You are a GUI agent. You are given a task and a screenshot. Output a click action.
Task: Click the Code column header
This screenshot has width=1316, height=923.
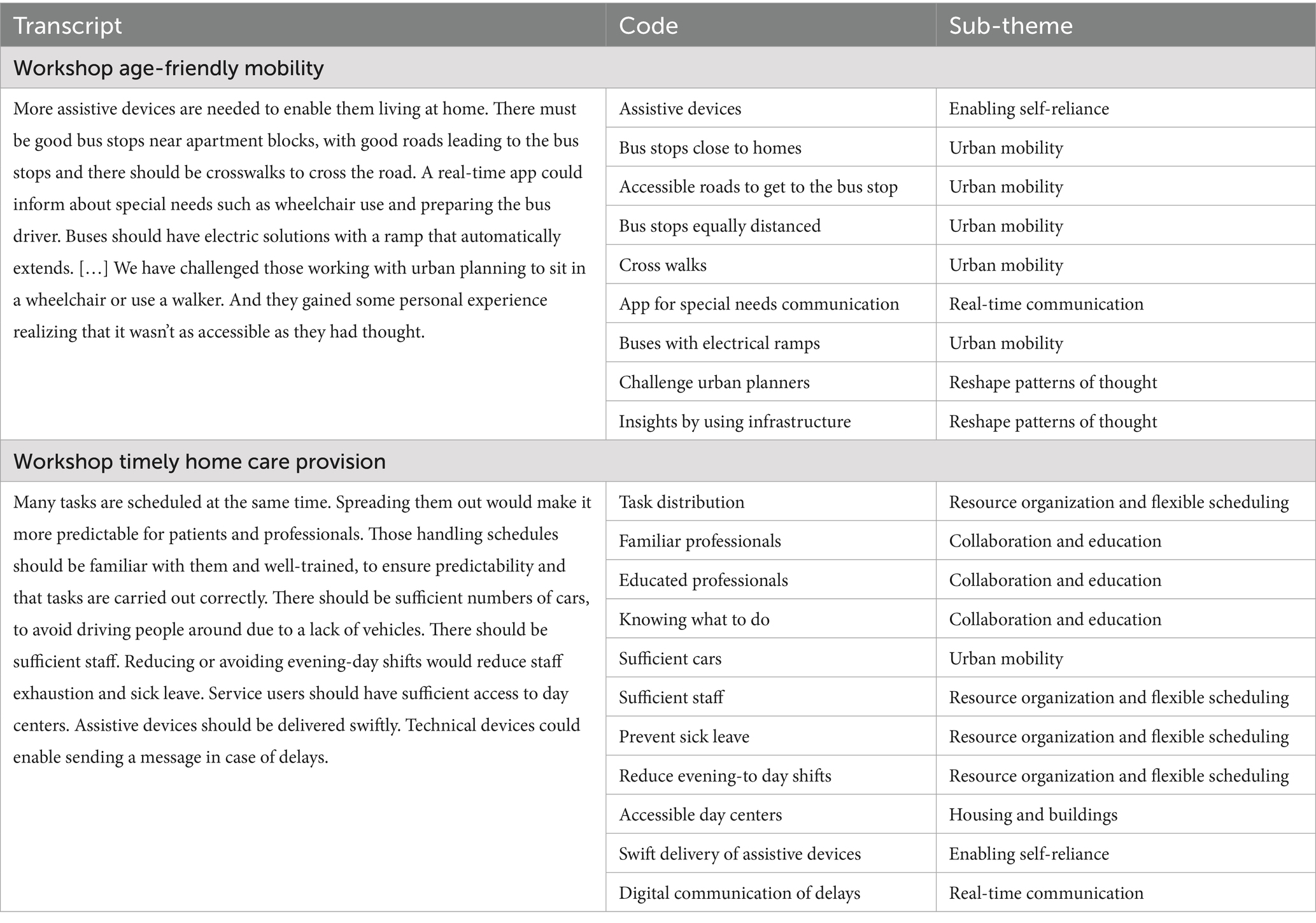pyautogui.click(x=648, y=25)
